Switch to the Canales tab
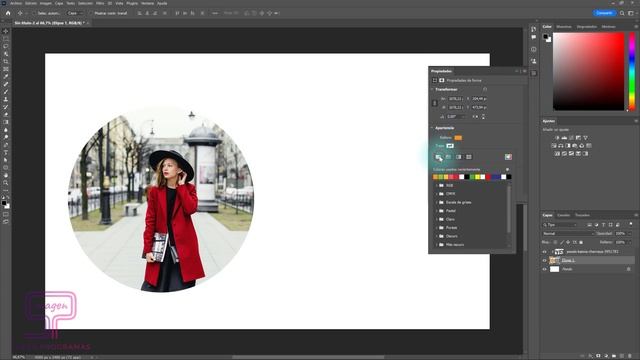Screen dimensions: 640x360 point(563,216)
